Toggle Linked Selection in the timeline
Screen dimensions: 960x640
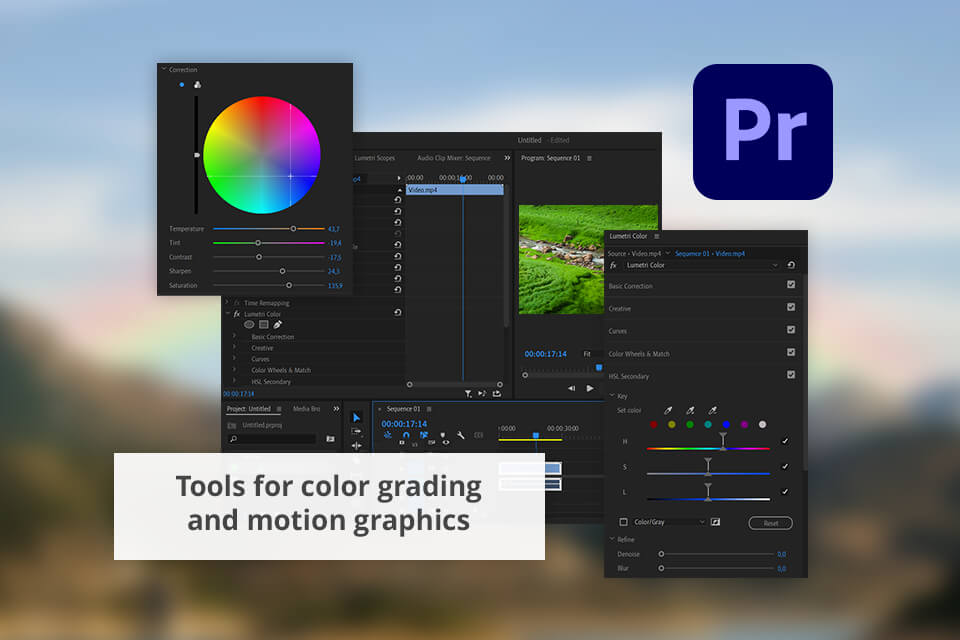[424, 435]
